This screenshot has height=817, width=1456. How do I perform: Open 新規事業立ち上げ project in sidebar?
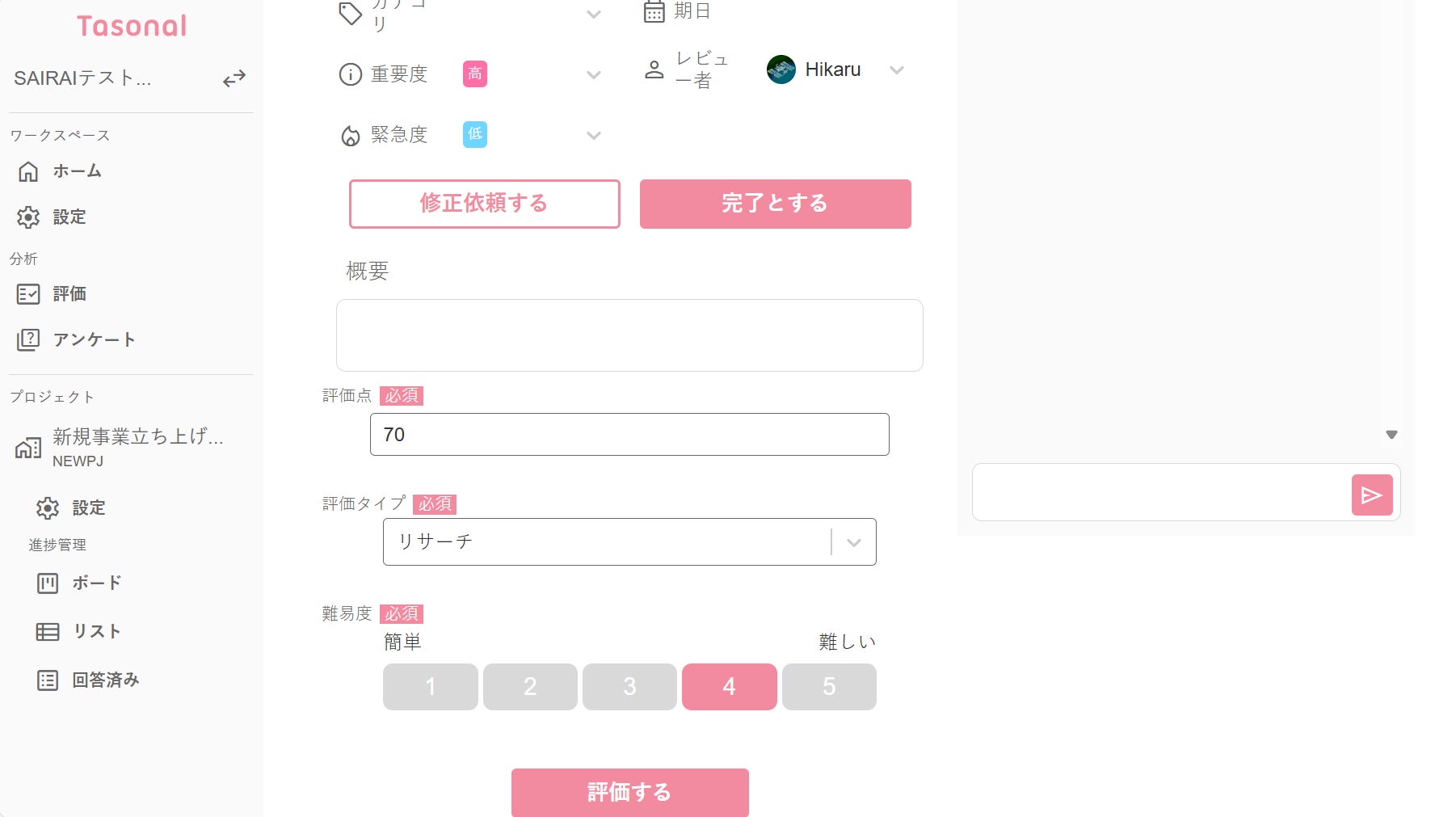click(x=137, y=447)
